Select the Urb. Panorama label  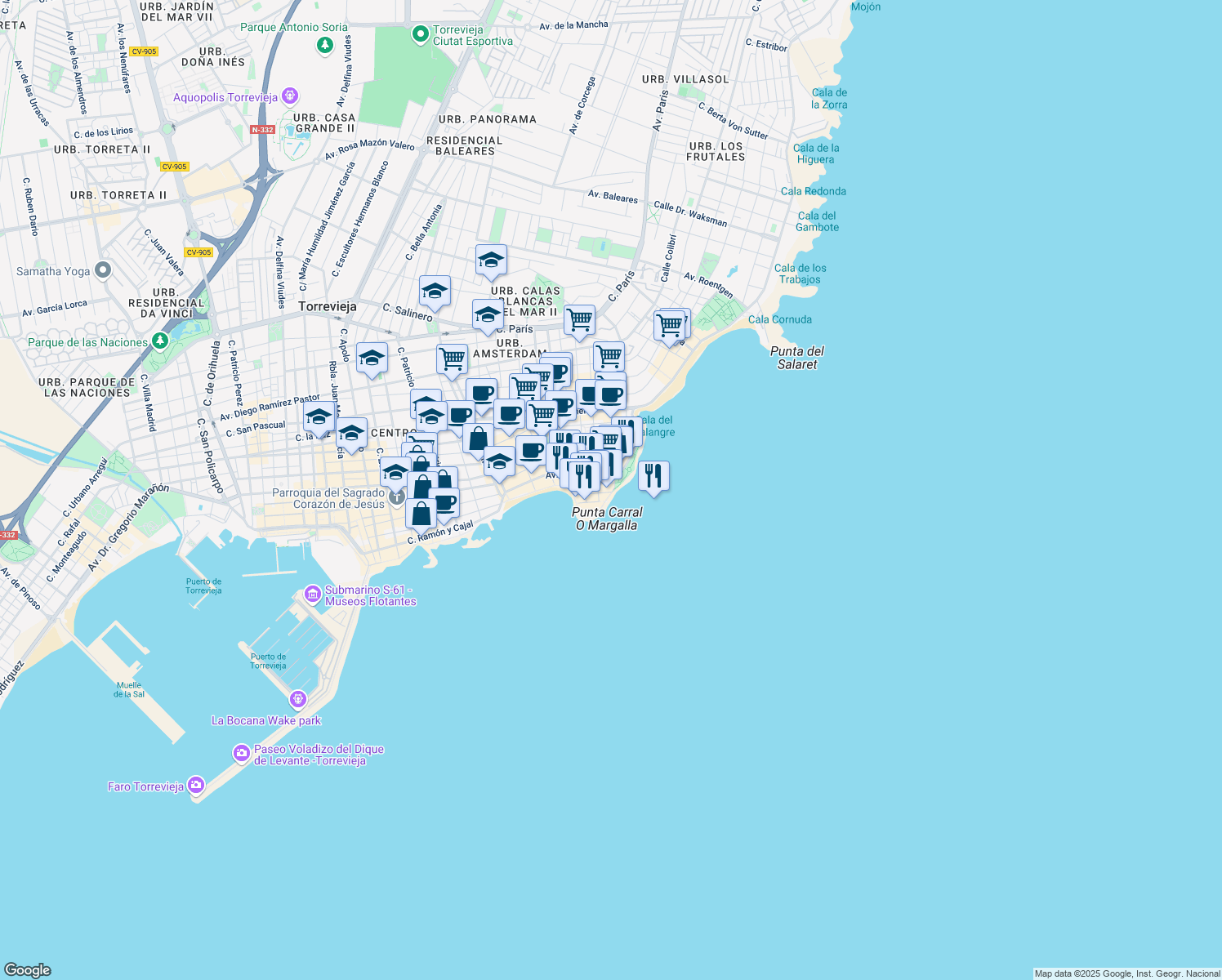488,119
